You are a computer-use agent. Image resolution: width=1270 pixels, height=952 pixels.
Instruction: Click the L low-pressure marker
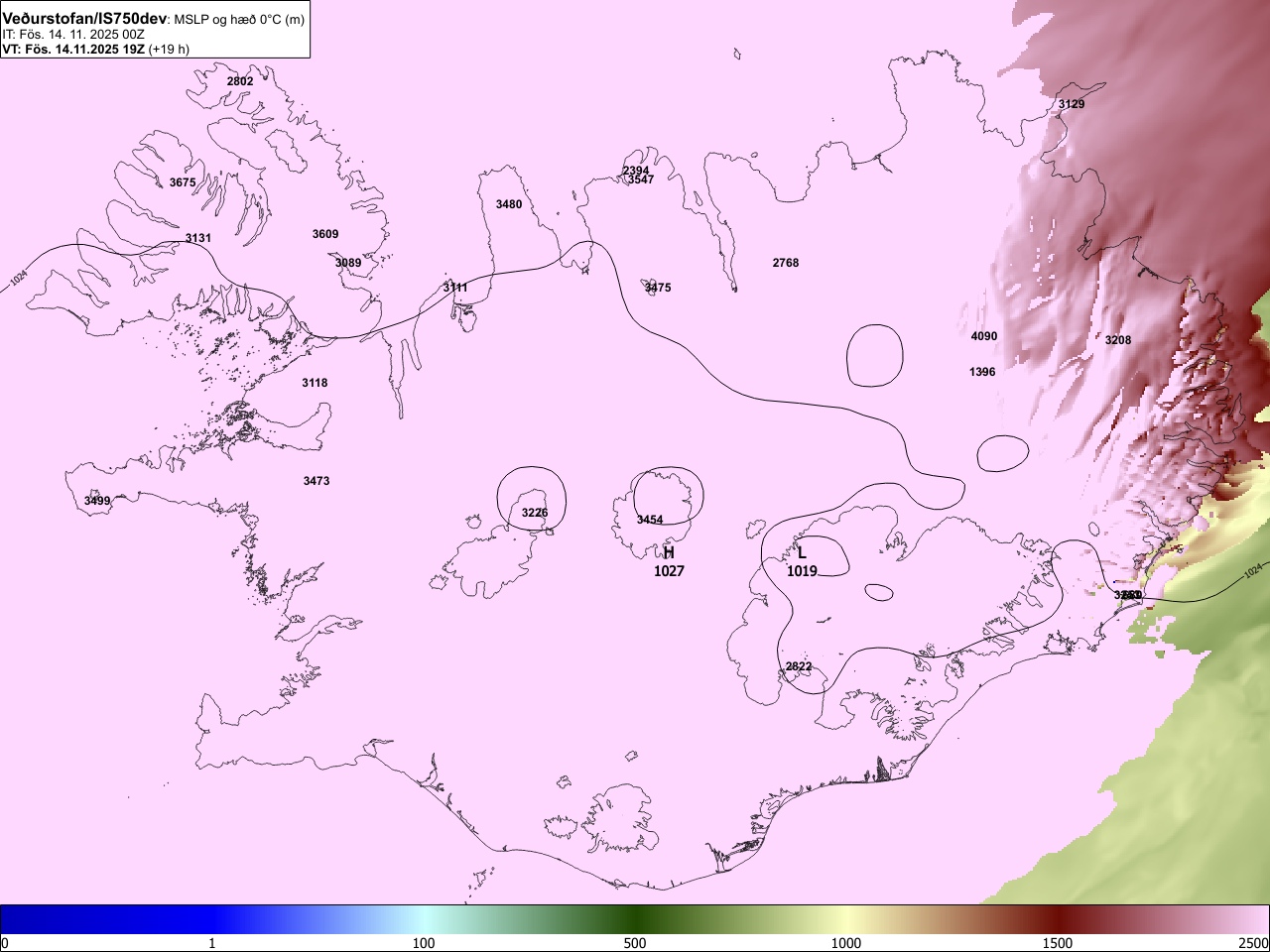[802, 552]
